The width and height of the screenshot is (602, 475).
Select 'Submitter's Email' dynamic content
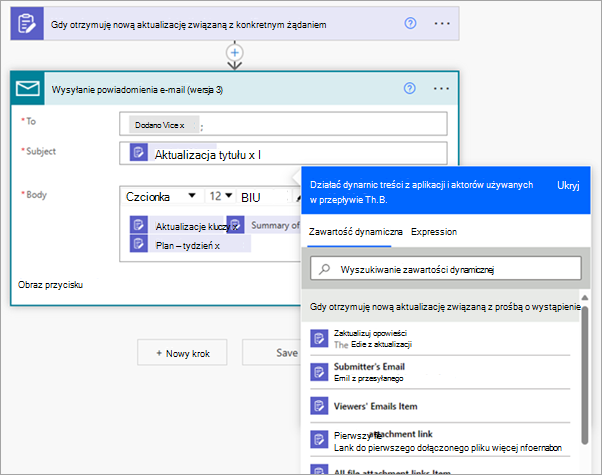click(440, 372)
